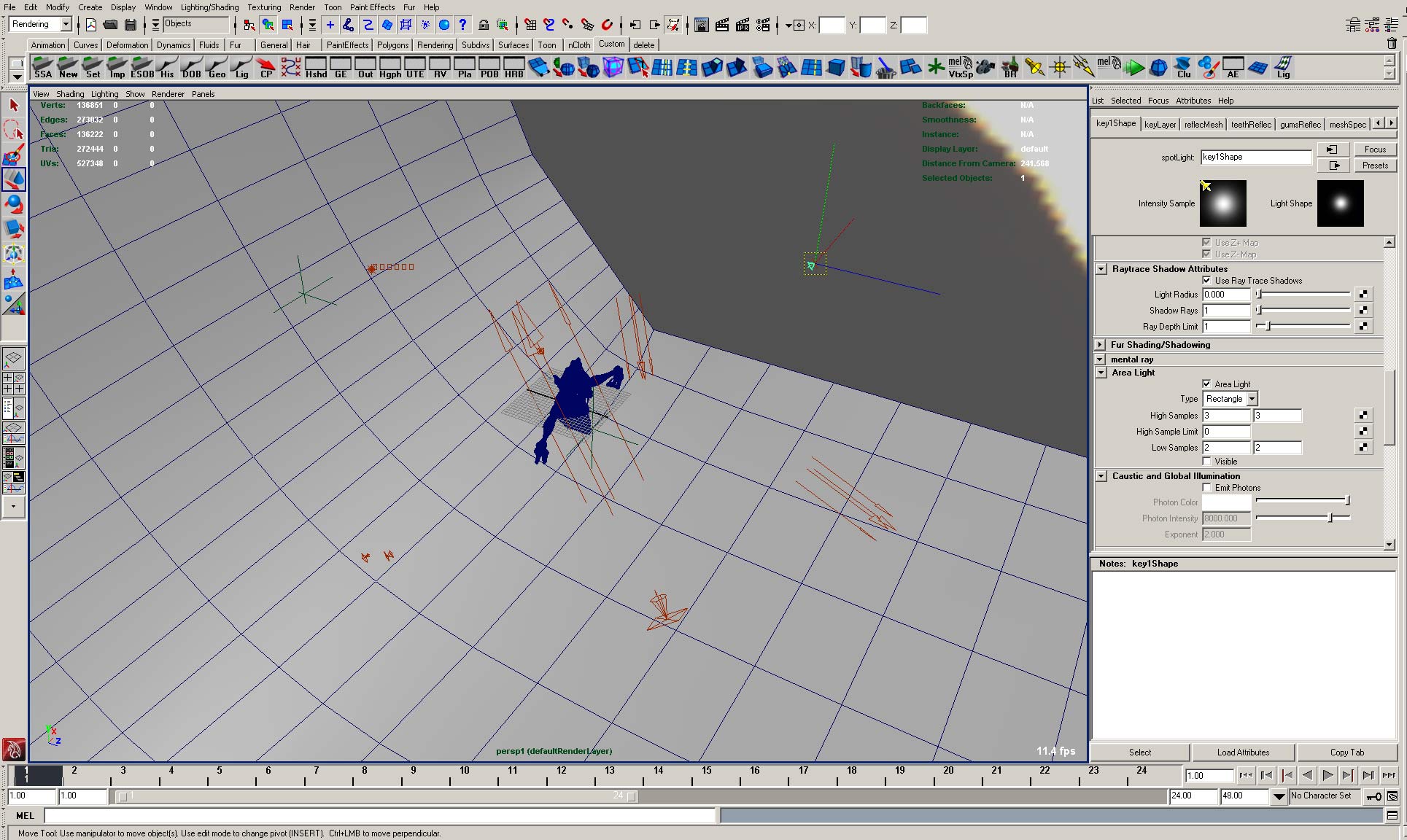Play animation forward
Screen dimensions: 1407x840
click(1327, 776)
